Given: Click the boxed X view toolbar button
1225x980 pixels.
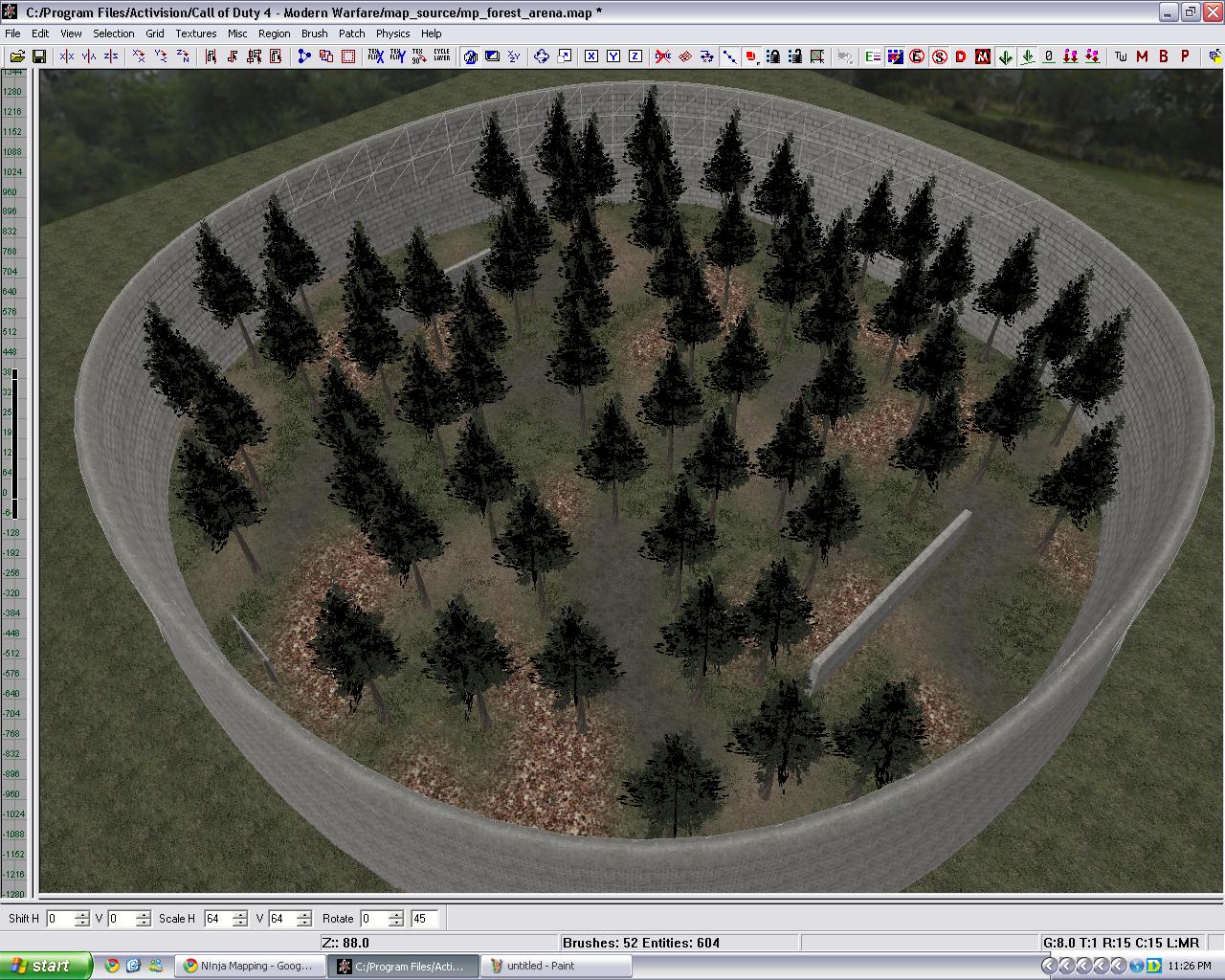Looking at the screenshot, I should point(591,56).
